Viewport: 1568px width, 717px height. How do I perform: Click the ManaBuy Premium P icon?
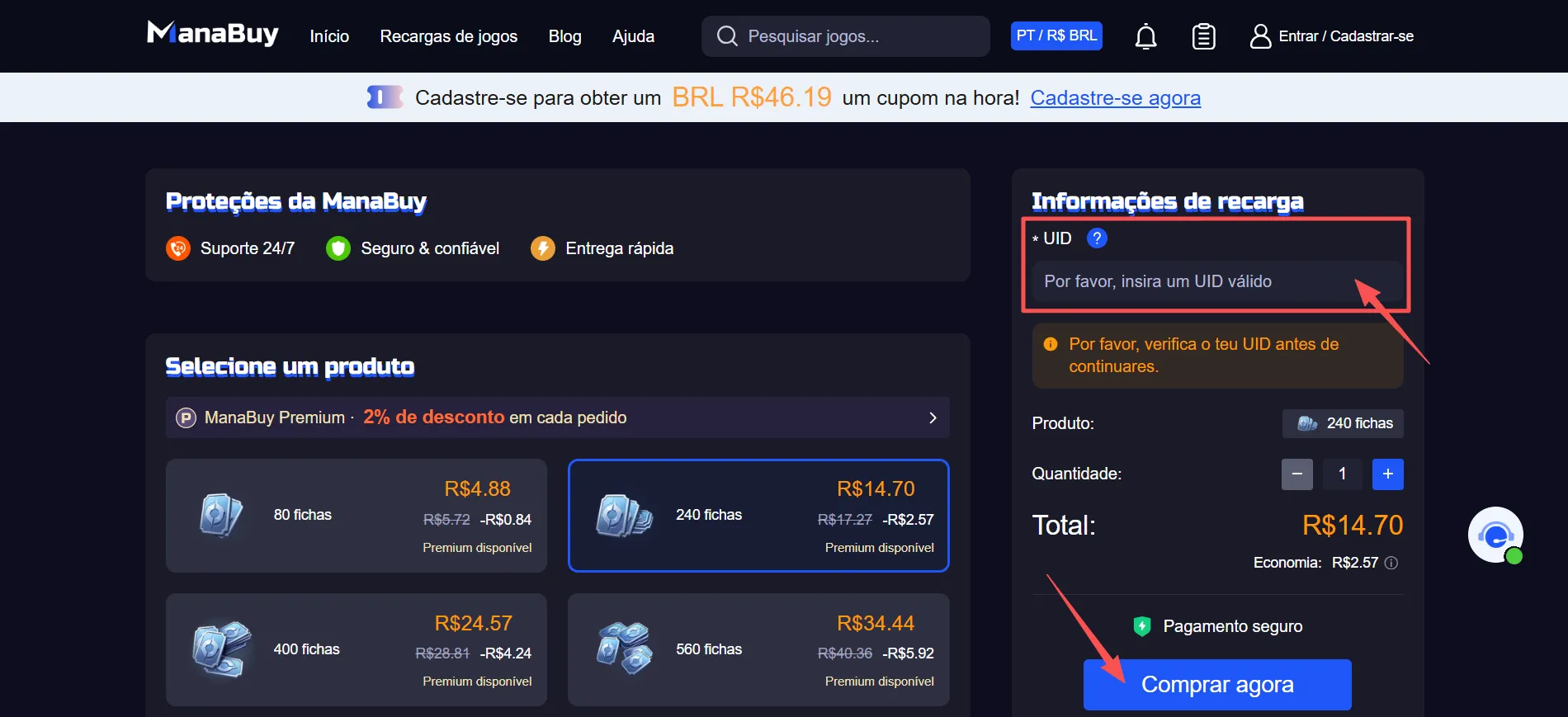(x=186, y=417)
